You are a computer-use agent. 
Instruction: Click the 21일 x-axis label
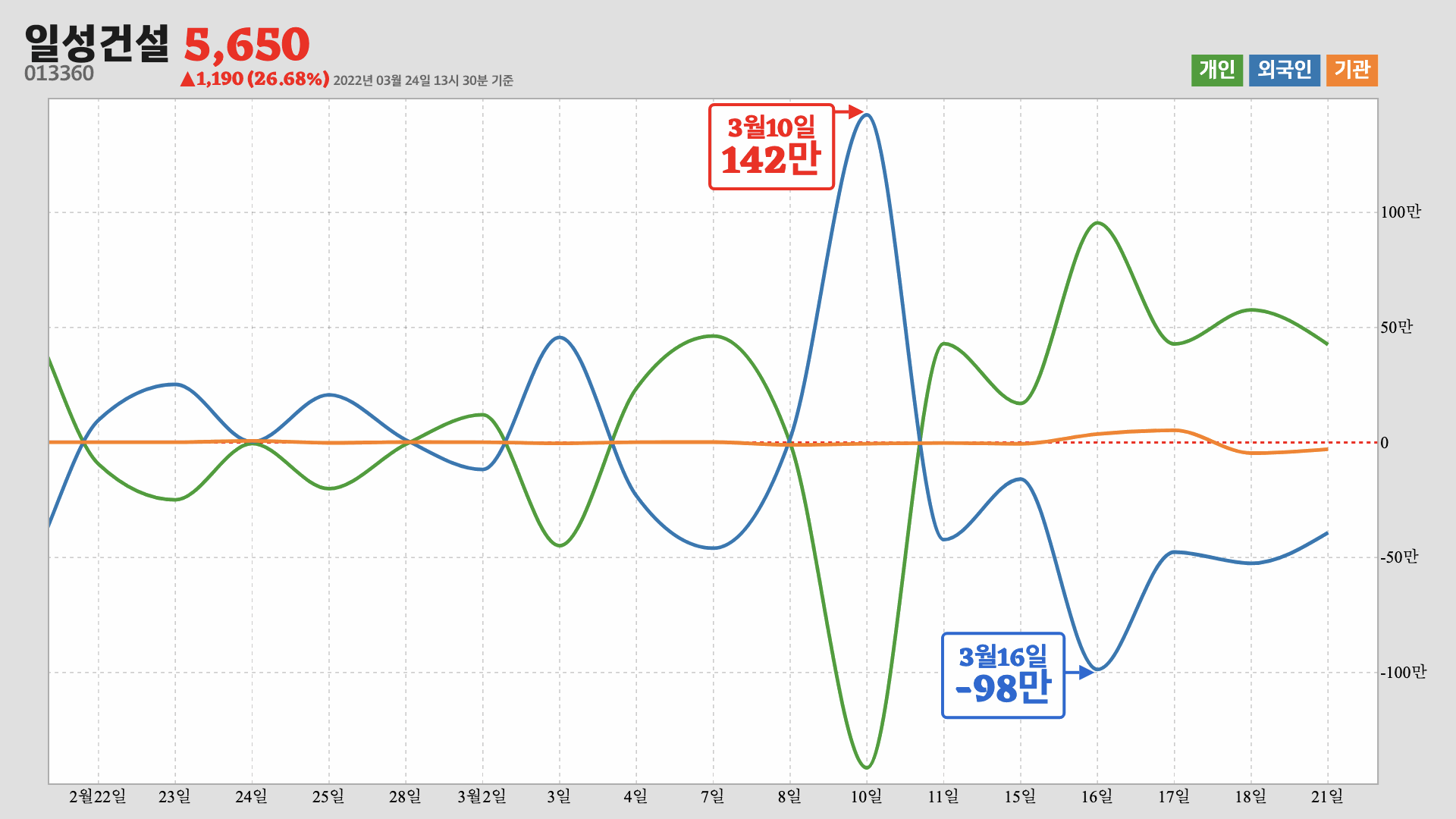[x=1328, y=796]
